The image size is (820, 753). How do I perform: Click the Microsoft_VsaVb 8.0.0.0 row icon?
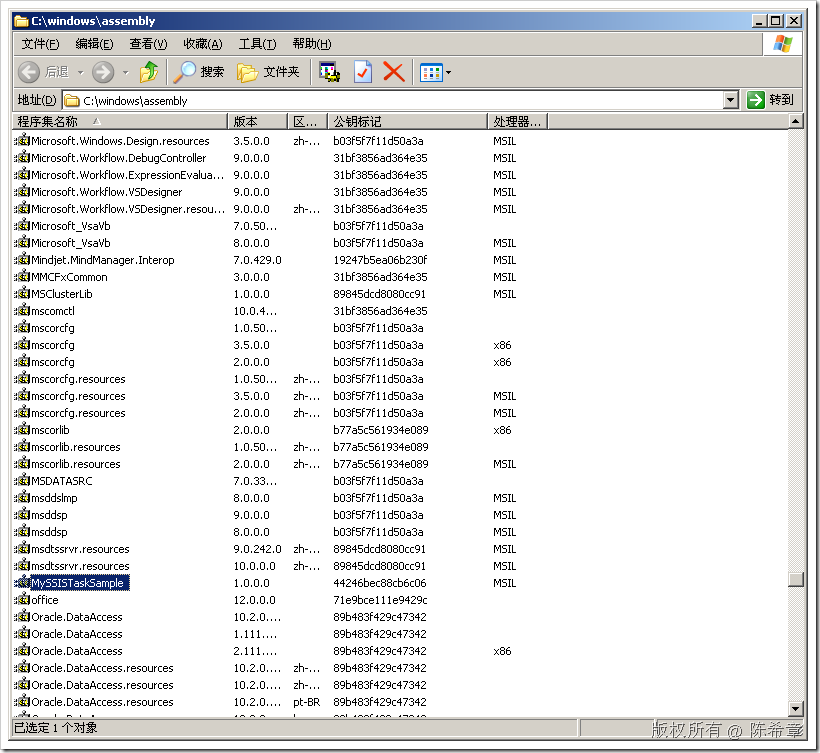(22, 242)
